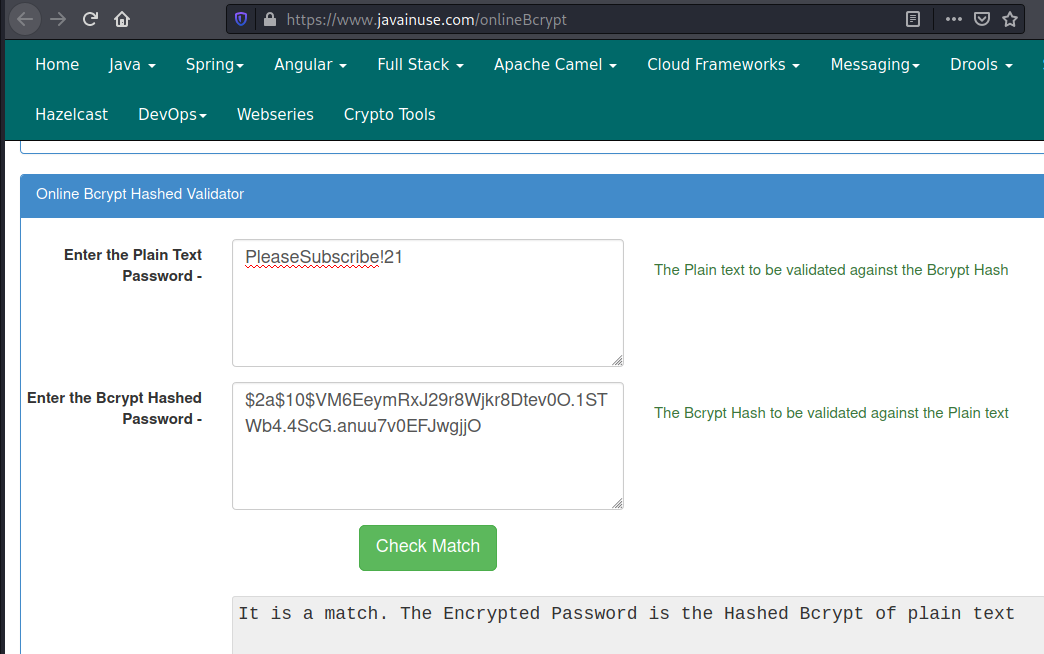The width and height of the screenshot is (1044, 654).
Task: Go to the Home navigation link
Action: 57,64
